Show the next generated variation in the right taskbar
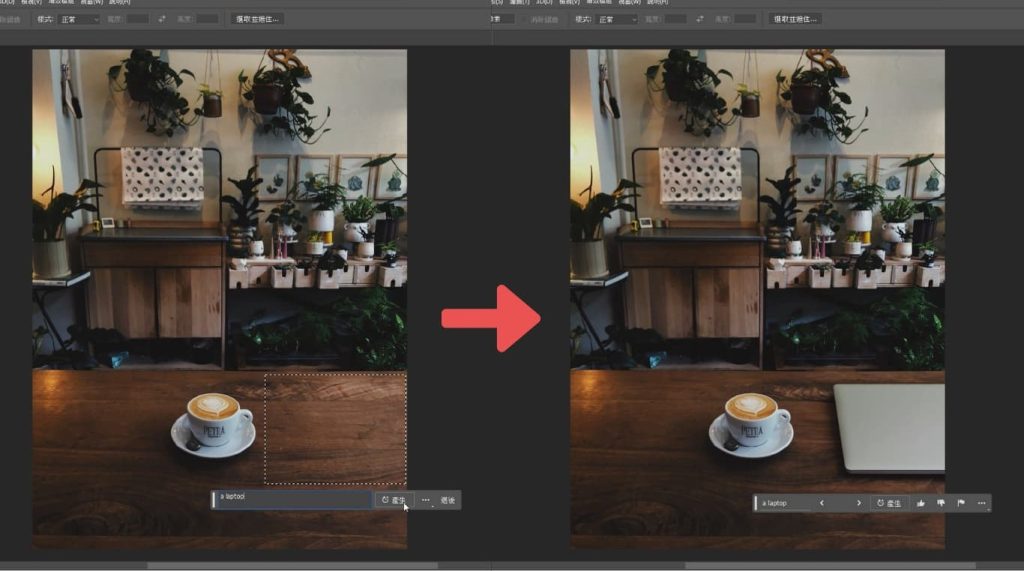The image size is (1024, 571). click(x=859, y=503)
